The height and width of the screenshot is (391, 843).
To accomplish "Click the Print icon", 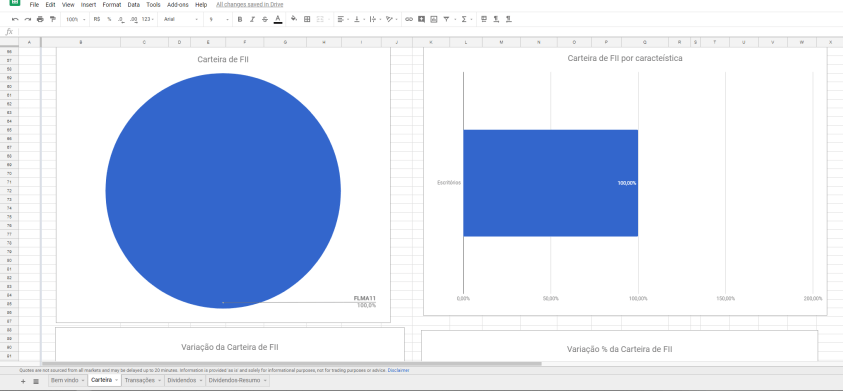I will (40, 19).
